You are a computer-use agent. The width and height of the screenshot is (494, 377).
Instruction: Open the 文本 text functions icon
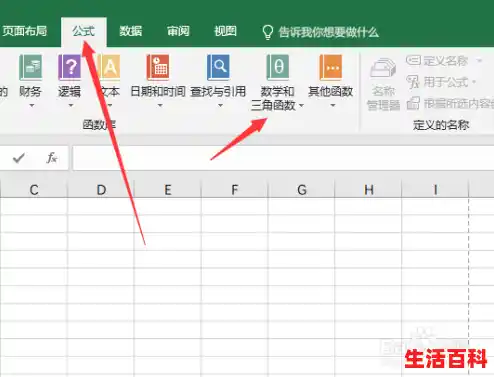[109, 68]
